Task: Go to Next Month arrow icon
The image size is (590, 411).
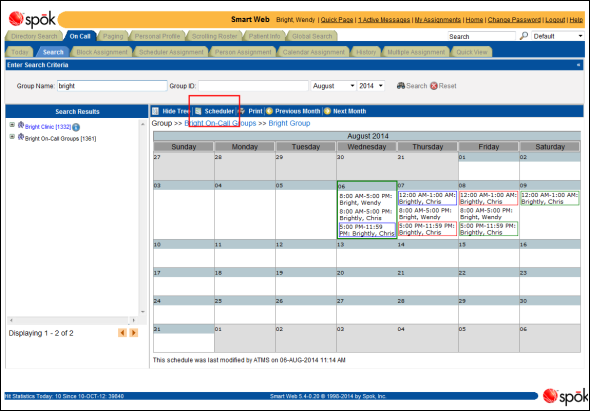Action: [x=327, y=111]
